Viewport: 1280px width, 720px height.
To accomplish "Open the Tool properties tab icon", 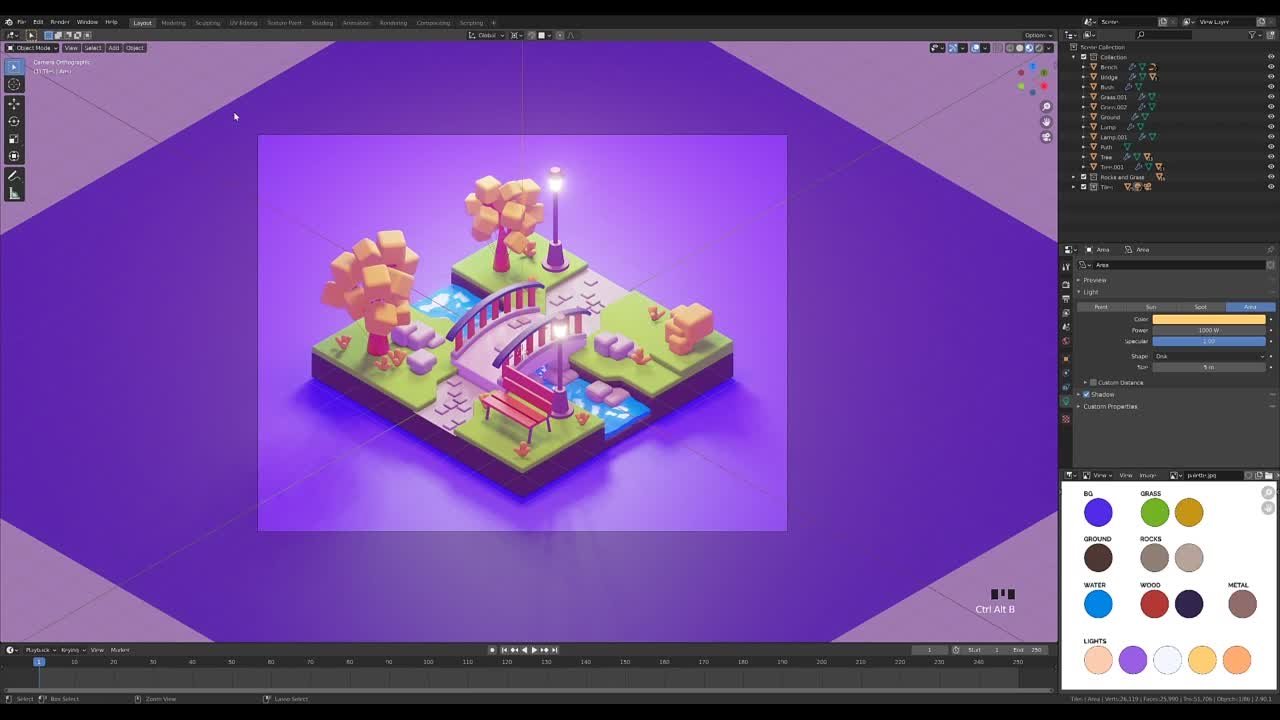I will tap(1066, 266).
